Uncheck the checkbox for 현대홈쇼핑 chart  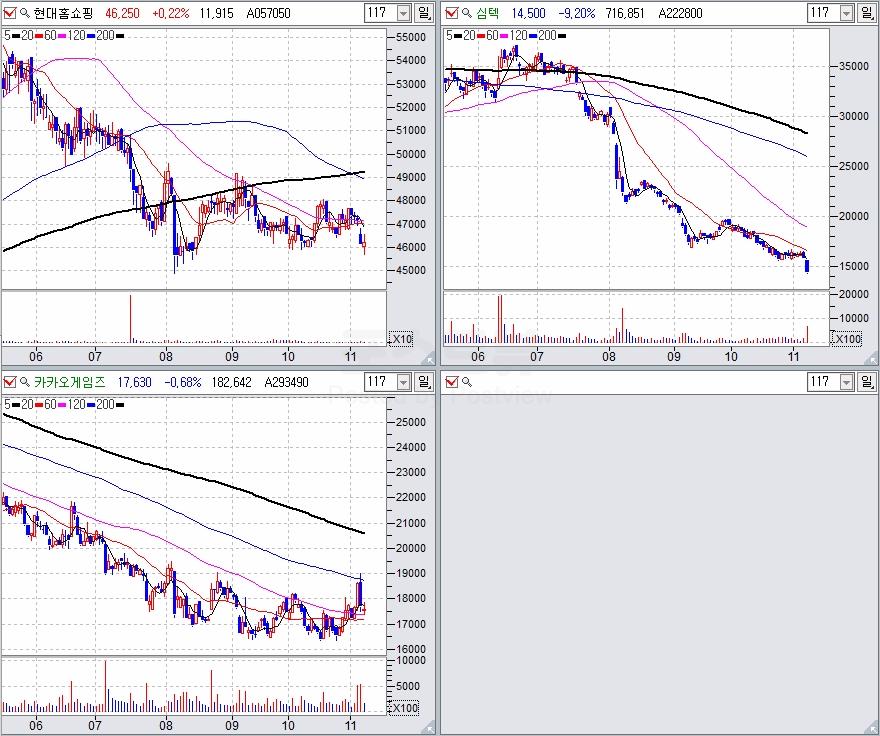[x=9, y=13]
